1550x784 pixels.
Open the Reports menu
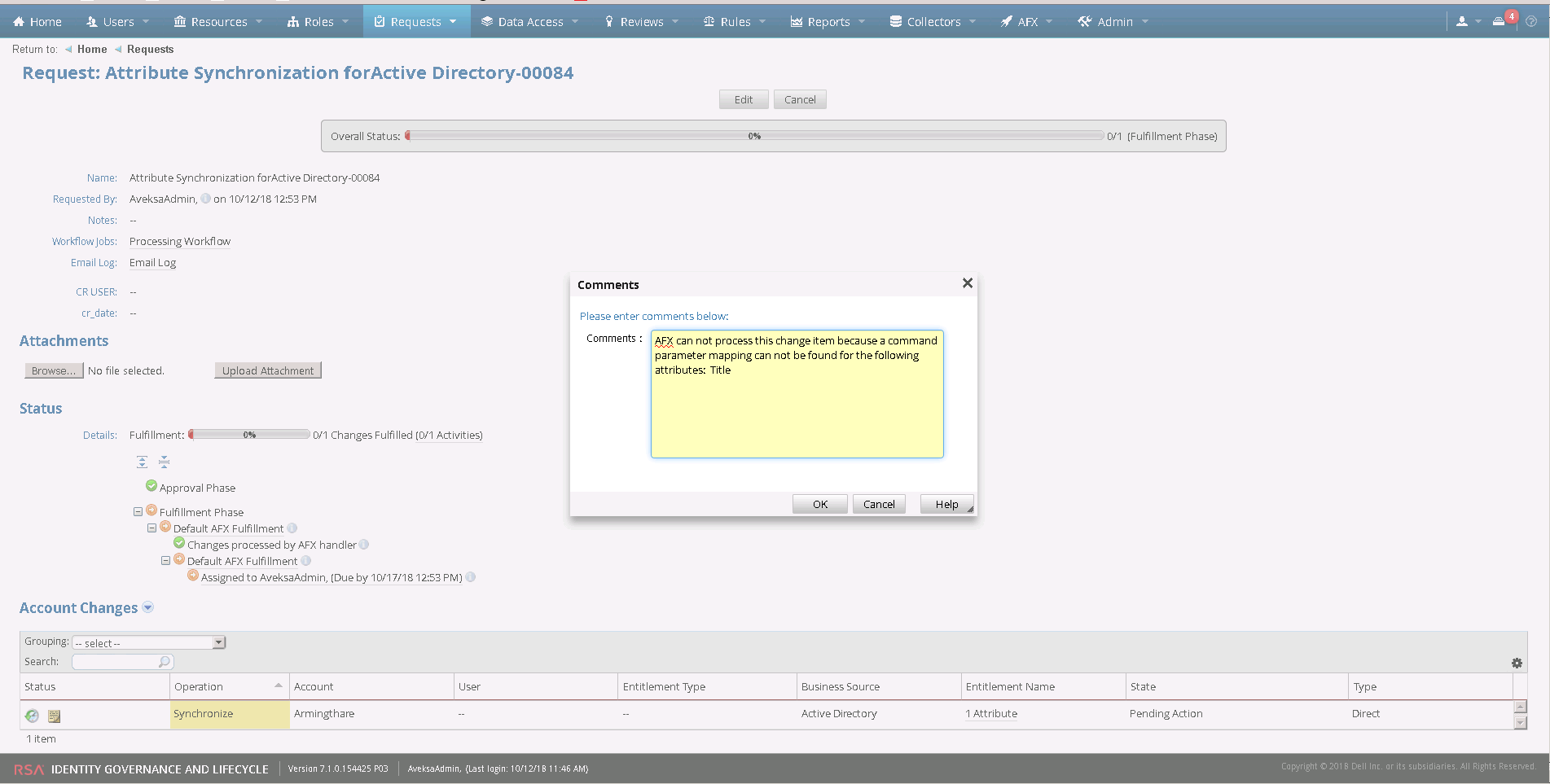click(x=826, y=21)
